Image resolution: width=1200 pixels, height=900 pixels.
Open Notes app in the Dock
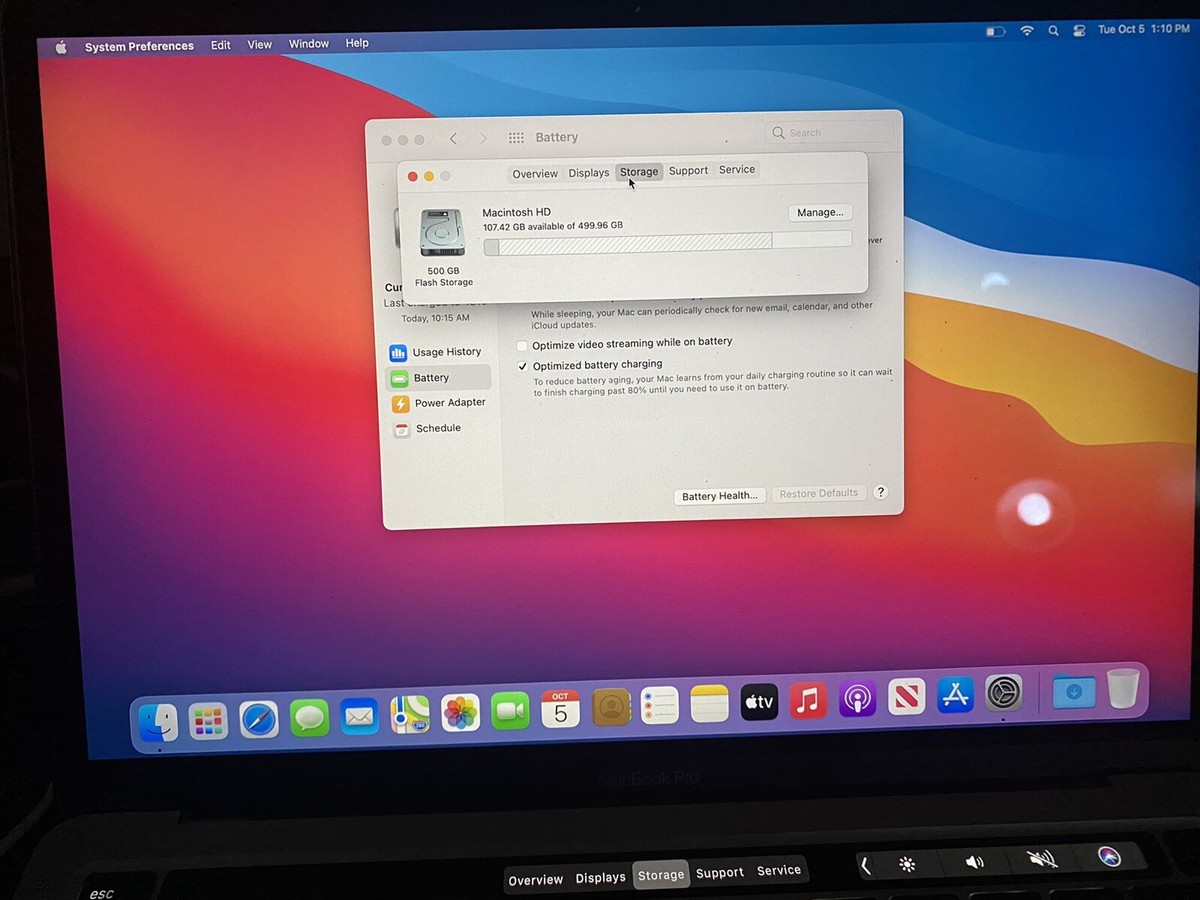click(709, 703)
